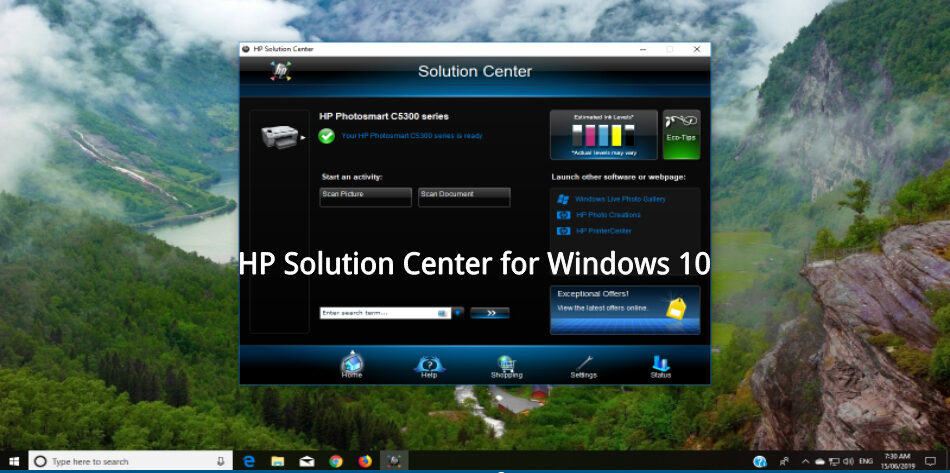Open the Action Center notifications icon
Viewport: 950px width, 473px height.
pos(930,461)
